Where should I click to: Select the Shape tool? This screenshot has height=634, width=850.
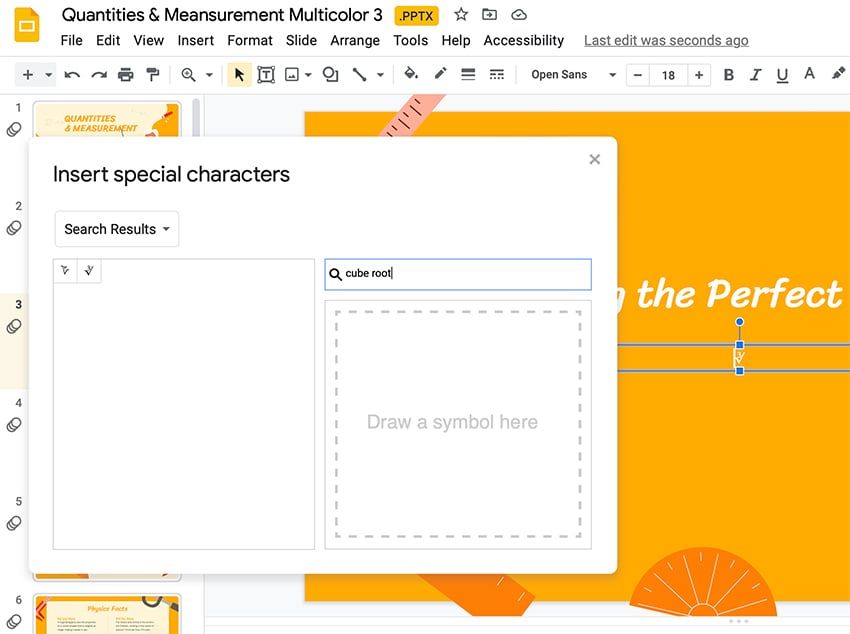[330, 74]
